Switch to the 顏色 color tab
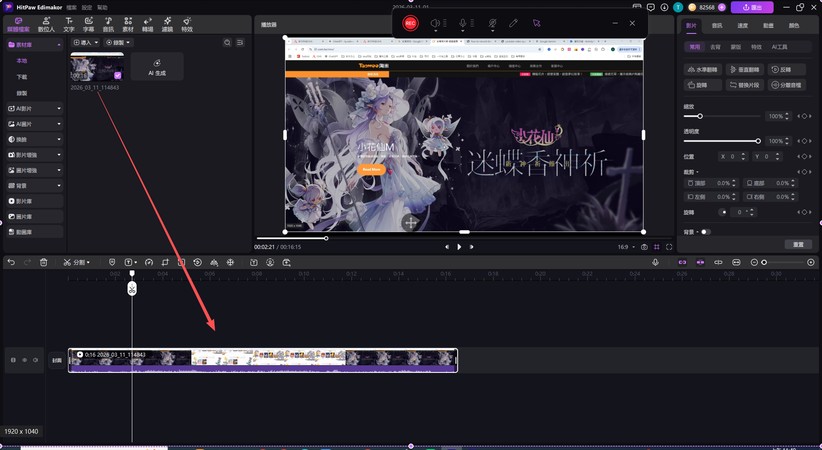 [794, 25]
